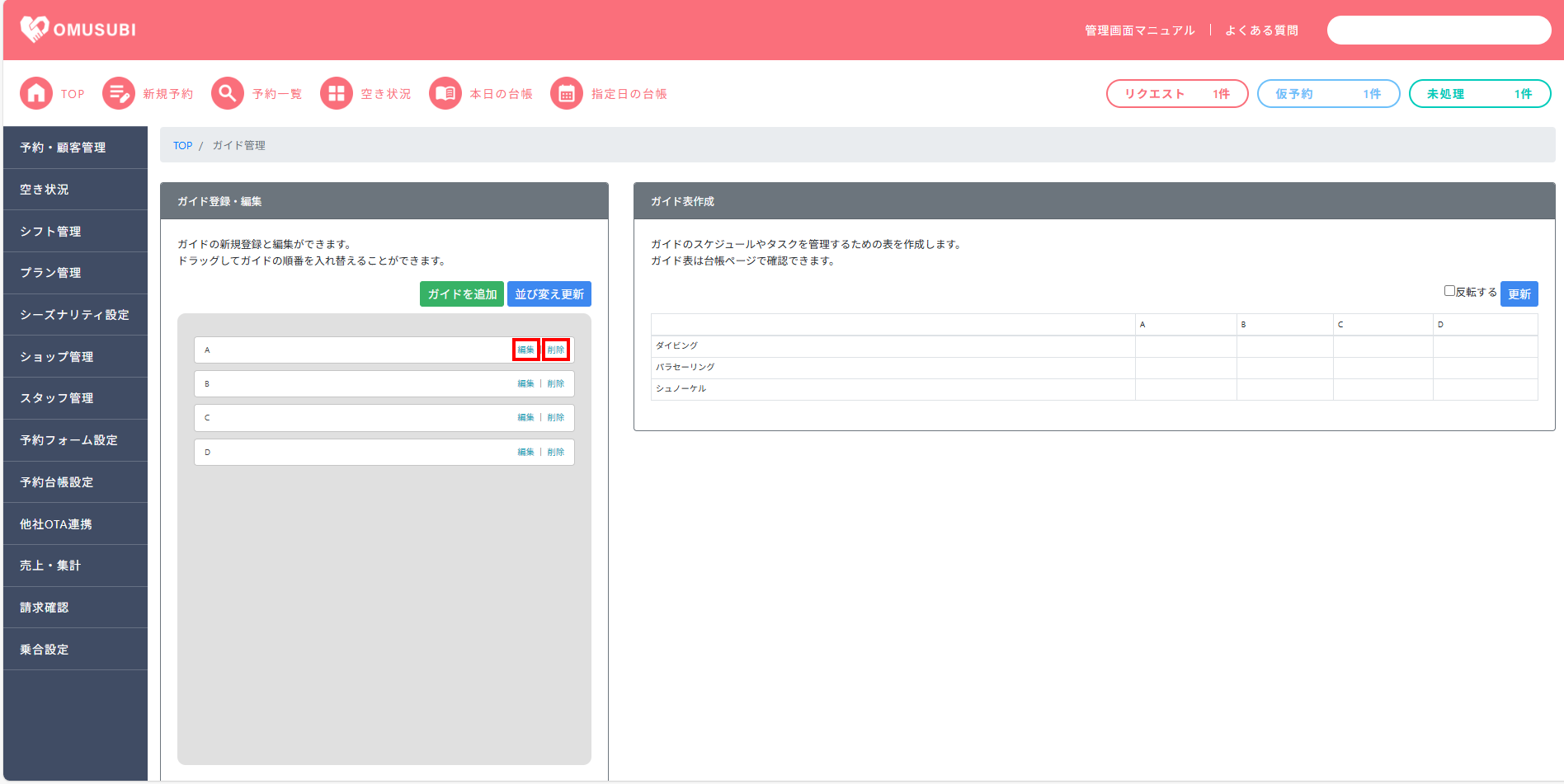This screenshot has height=784, width=1564.
Task: Edit guide A via 編集 link
Action: click(525, 350)
